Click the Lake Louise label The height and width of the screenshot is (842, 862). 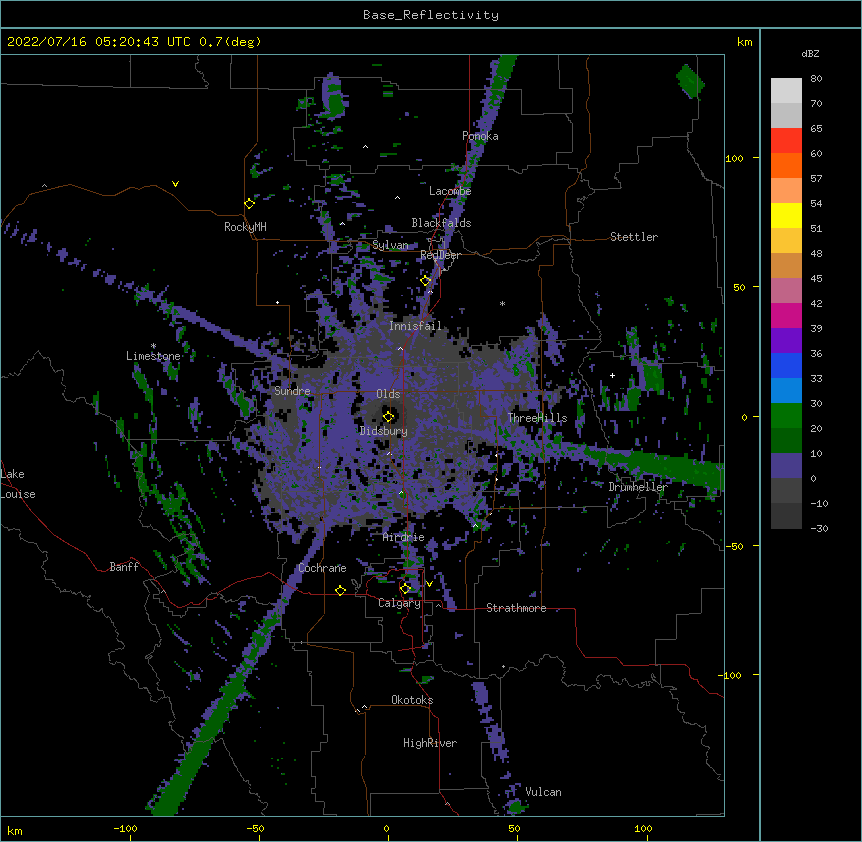[x=18, y=484]
